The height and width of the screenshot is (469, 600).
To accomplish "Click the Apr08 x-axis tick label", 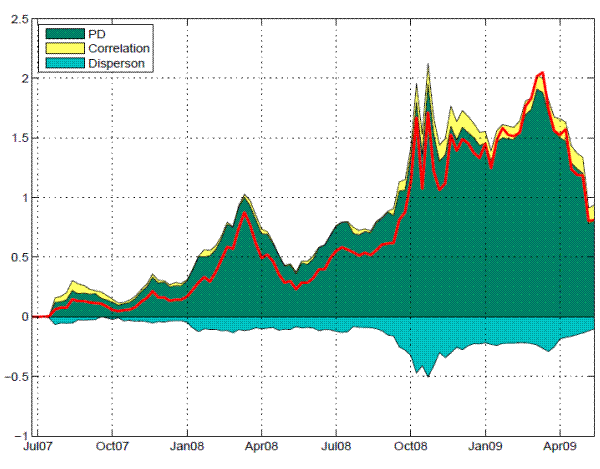I will (x=261, y=447).
